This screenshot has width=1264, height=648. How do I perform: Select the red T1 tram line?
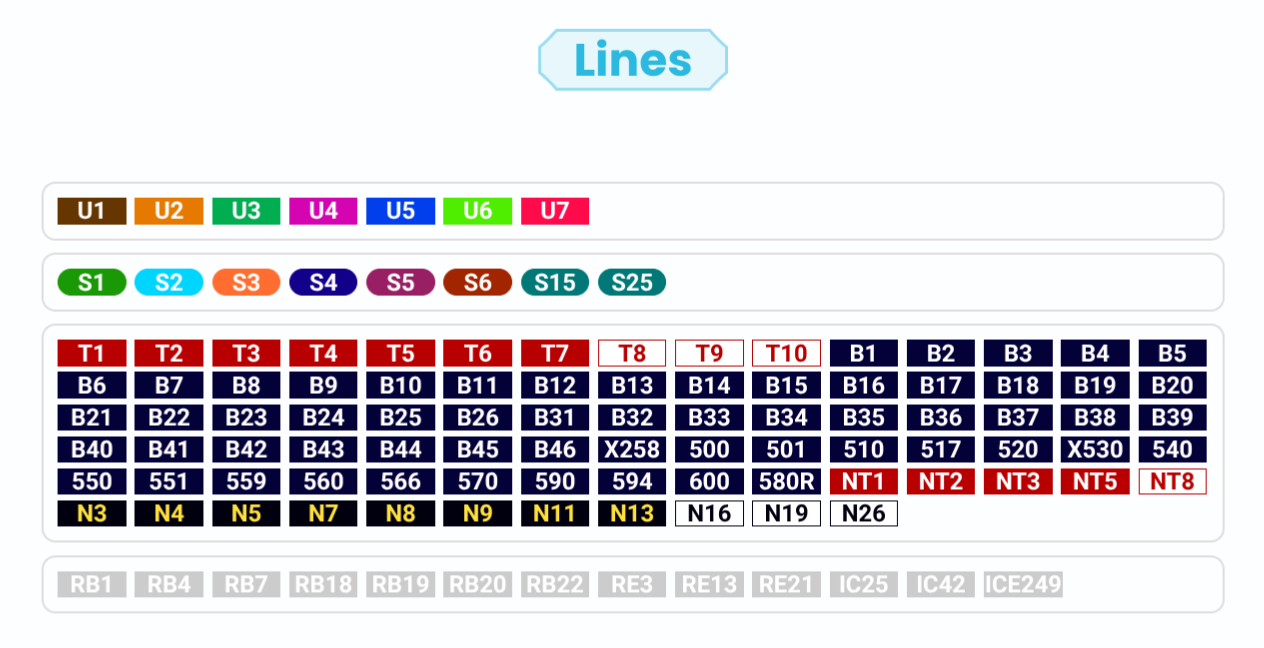click(x=92, y=353)
